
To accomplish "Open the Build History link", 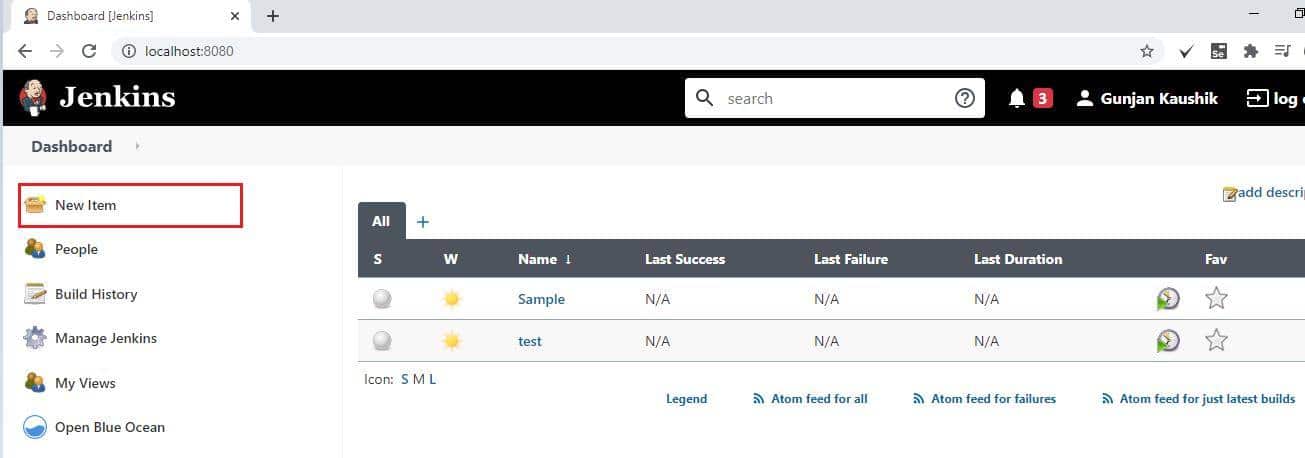I will 96,294.
